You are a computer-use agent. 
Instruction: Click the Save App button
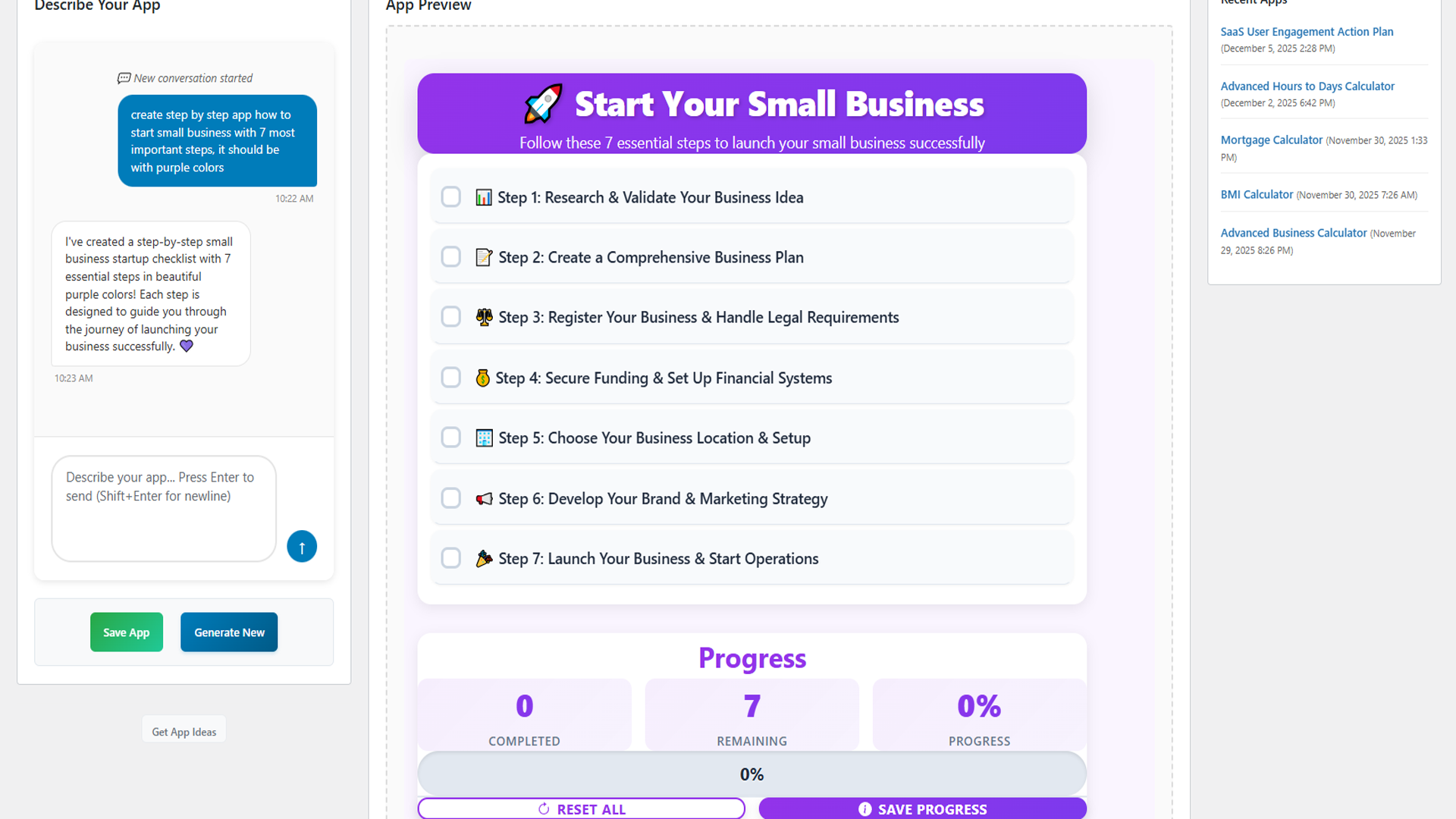(126, 632)
